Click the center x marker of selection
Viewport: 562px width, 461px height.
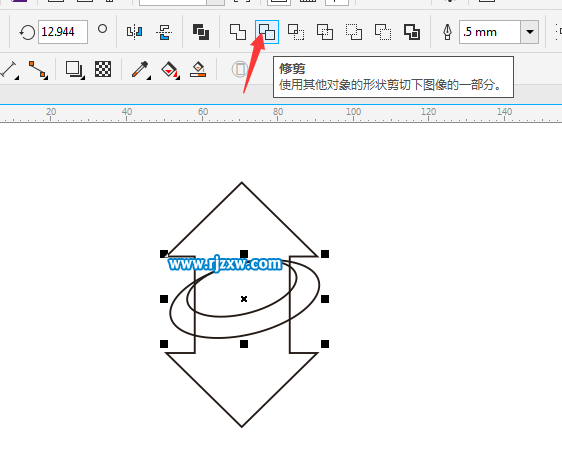coord(244,299)
